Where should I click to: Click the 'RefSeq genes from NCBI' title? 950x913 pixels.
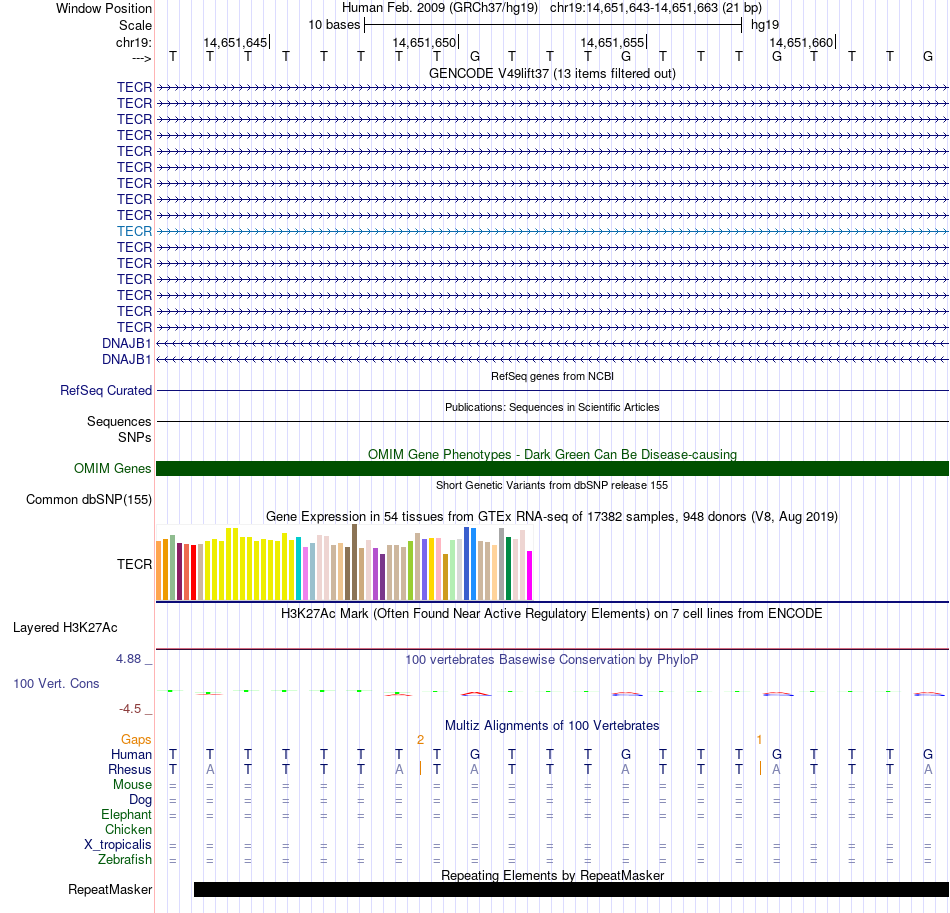[x=553, y=376]
